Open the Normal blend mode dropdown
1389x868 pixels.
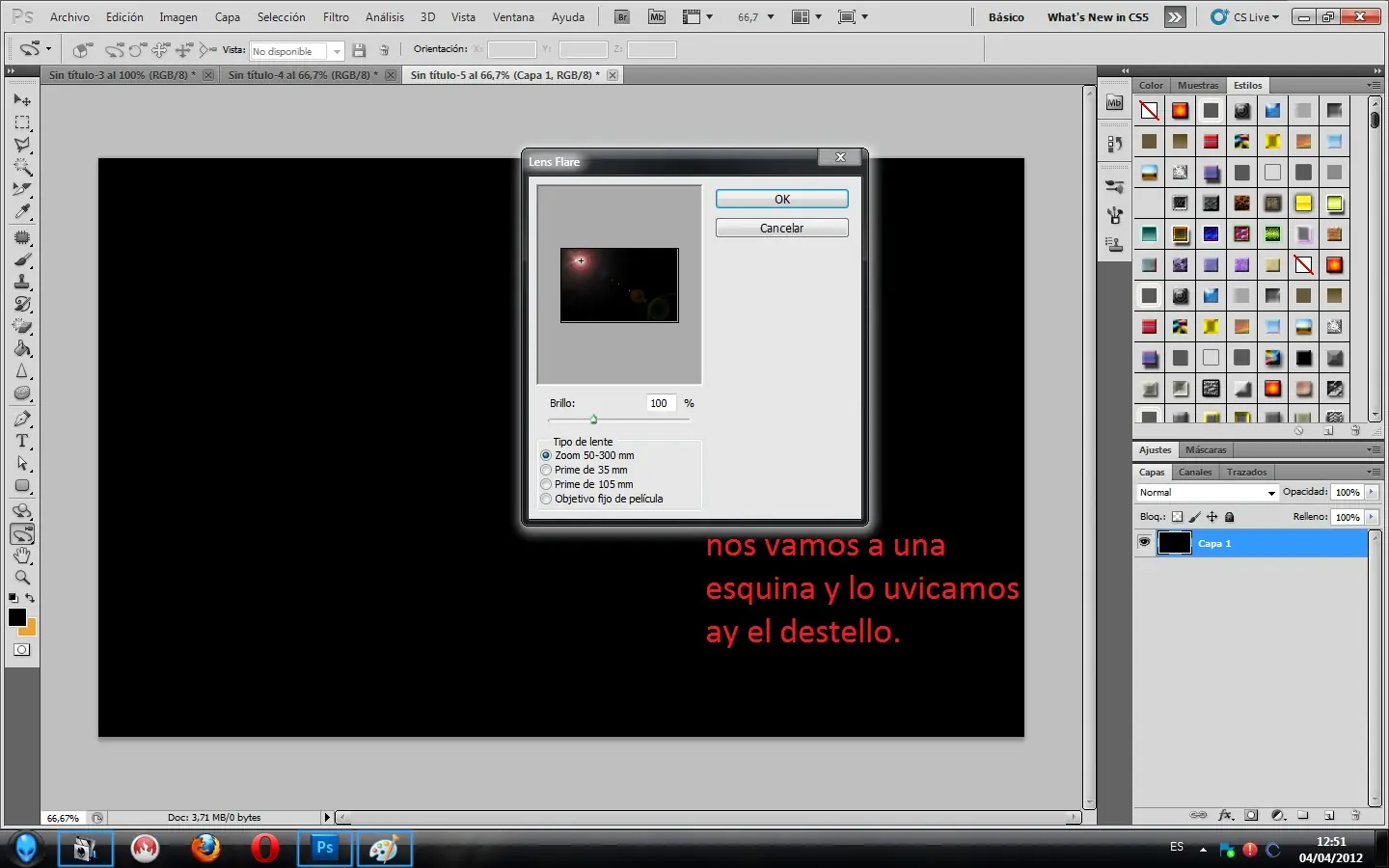coord(1208,493)
